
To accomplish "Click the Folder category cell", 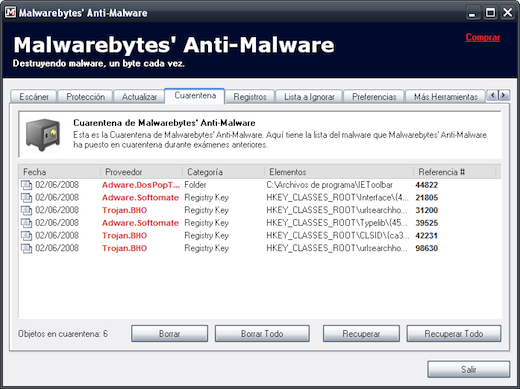I will 195,185.
